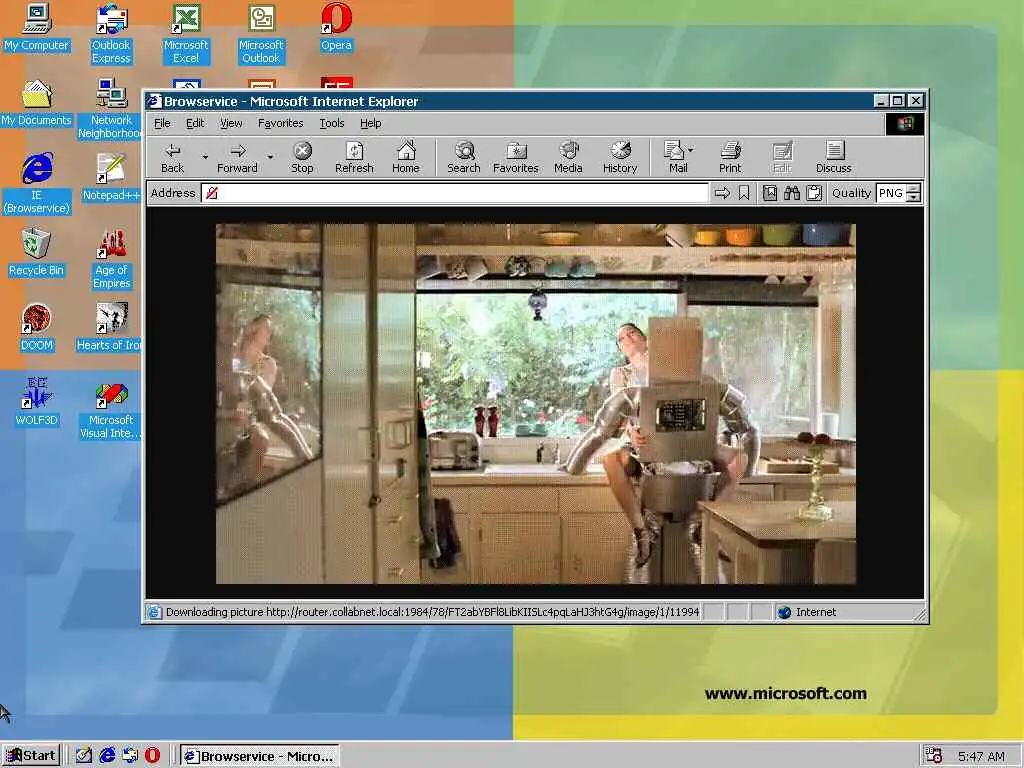Click the bookmarks book icon
The image size is (1024, 768).
click(x=770, y=193)
